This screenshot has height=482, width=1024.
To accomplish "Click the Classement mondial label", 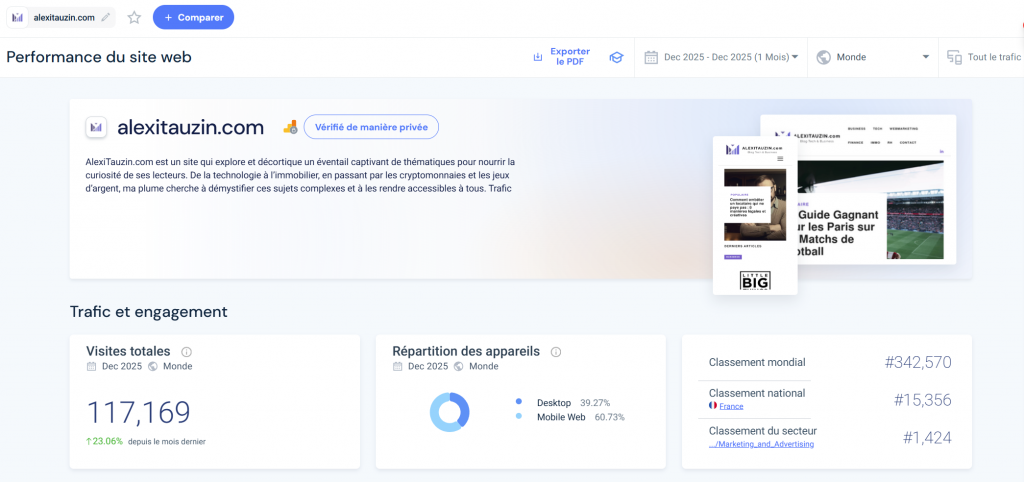I will [x=757, y=362].
